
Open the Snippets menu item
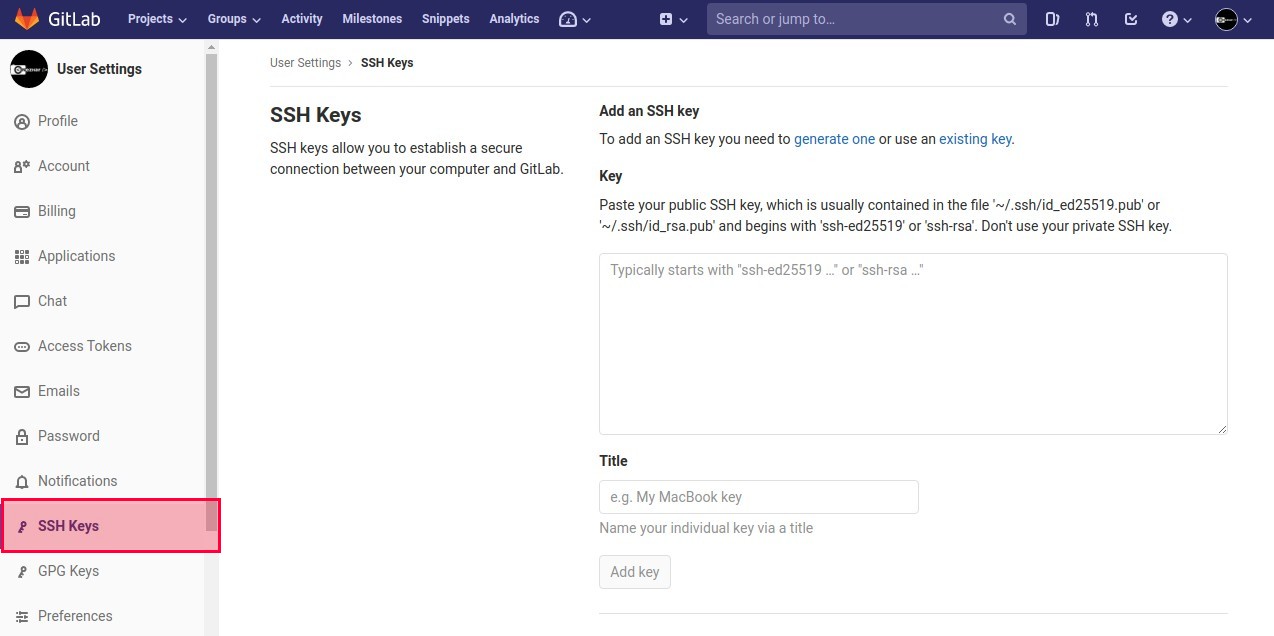click(446, 19)
